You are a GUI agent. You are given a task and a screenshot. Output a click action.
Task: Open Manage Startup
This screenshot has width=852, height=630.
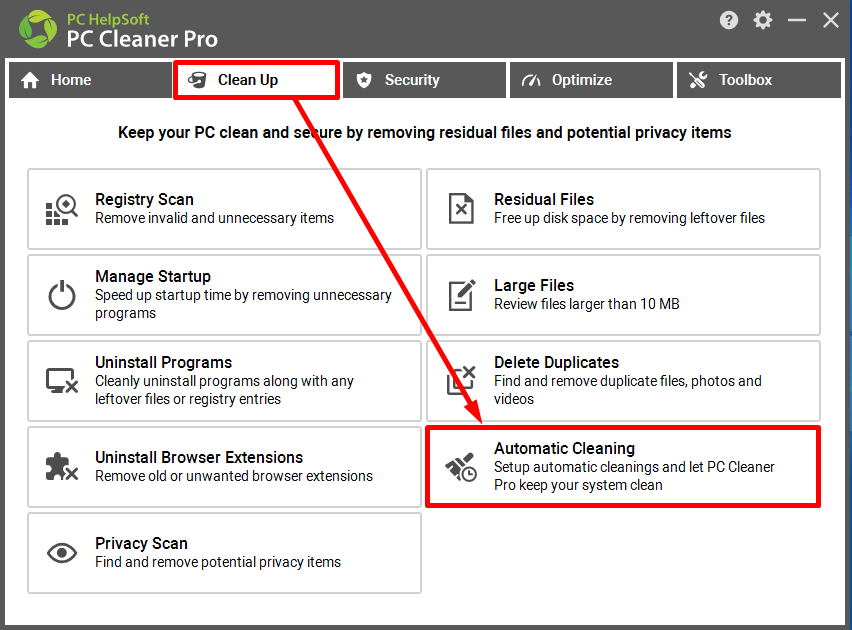pyautogui.click(x=224, y=295)
